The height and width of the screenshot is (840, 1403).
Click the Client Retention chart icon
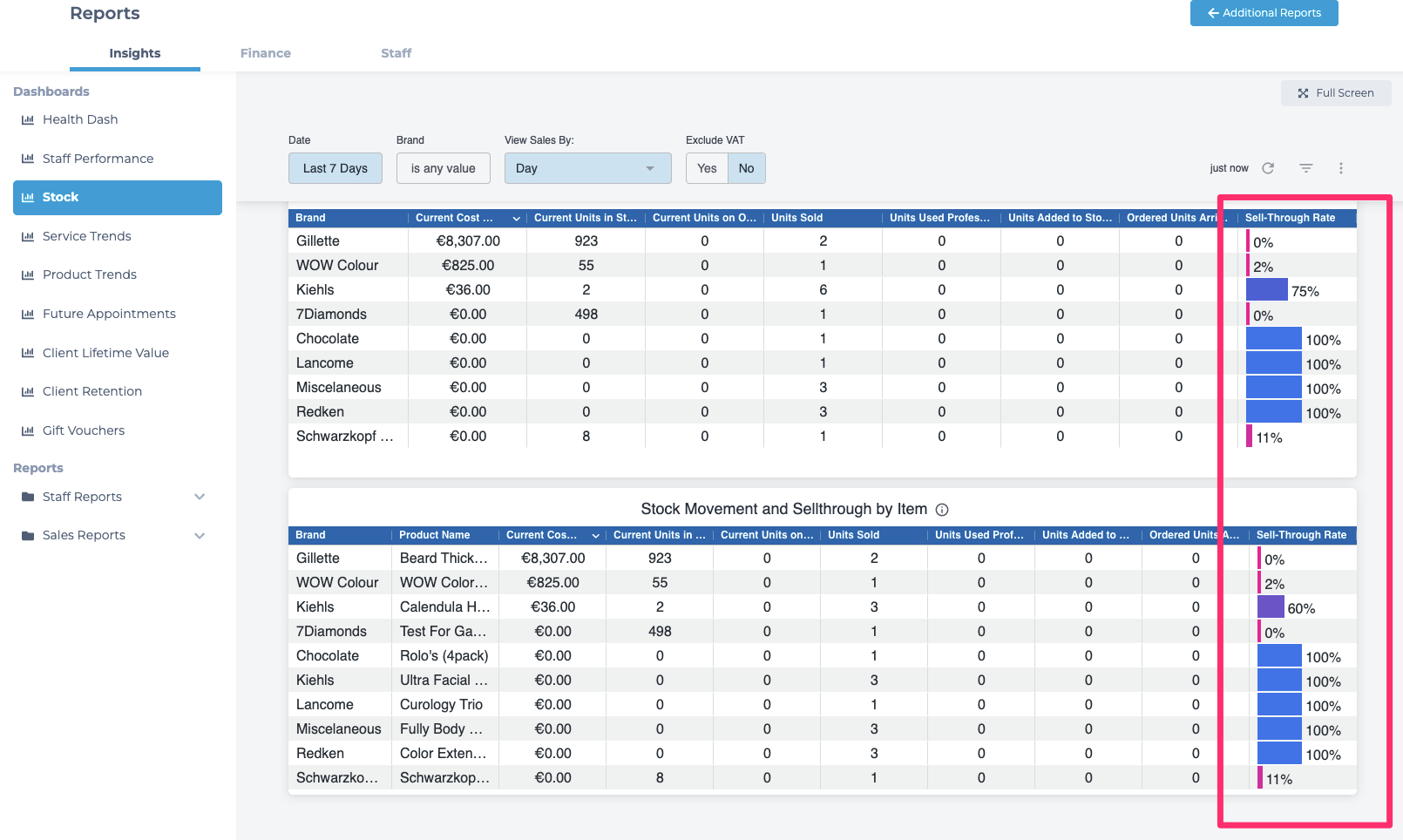(x=28, y=391)
